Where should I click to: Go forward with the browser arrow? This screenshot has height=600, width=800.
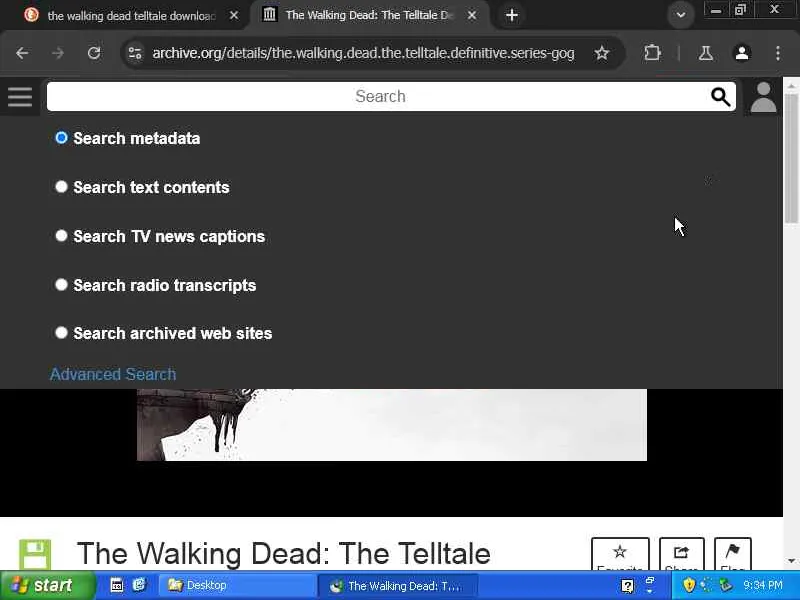pos(58,53)
